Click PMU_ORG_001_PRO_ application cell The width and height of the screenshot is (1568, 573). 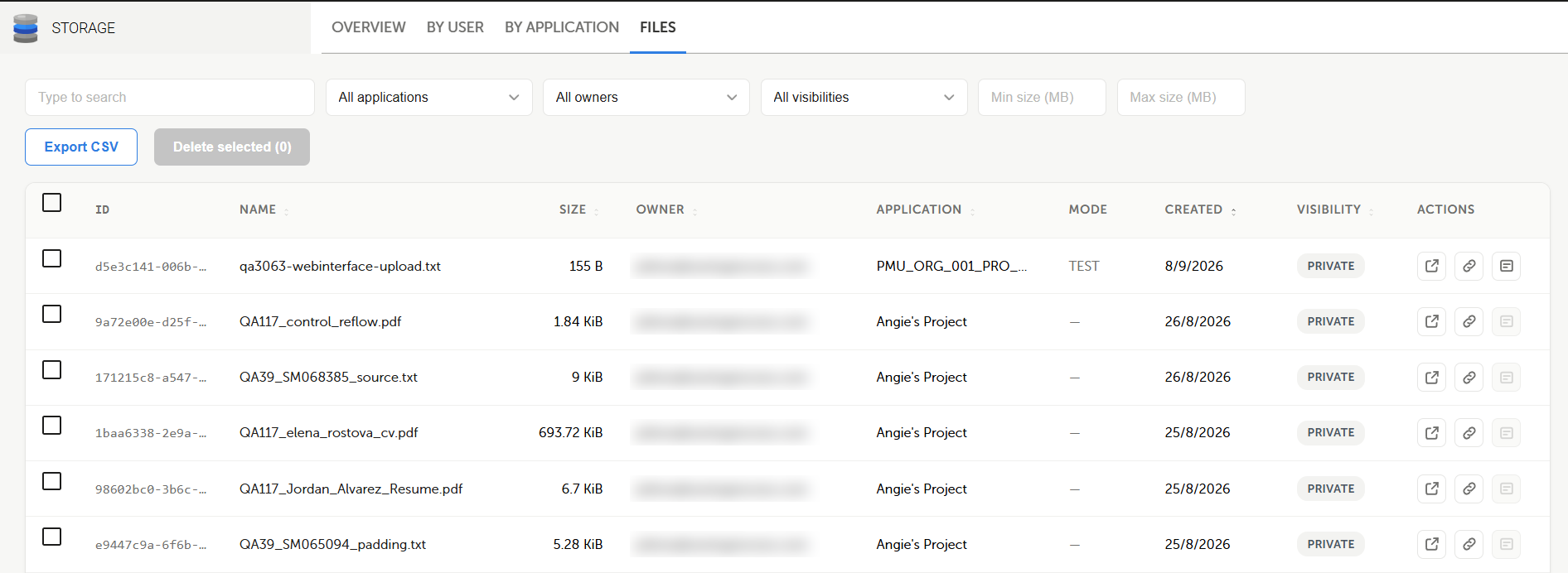point(951,266)
